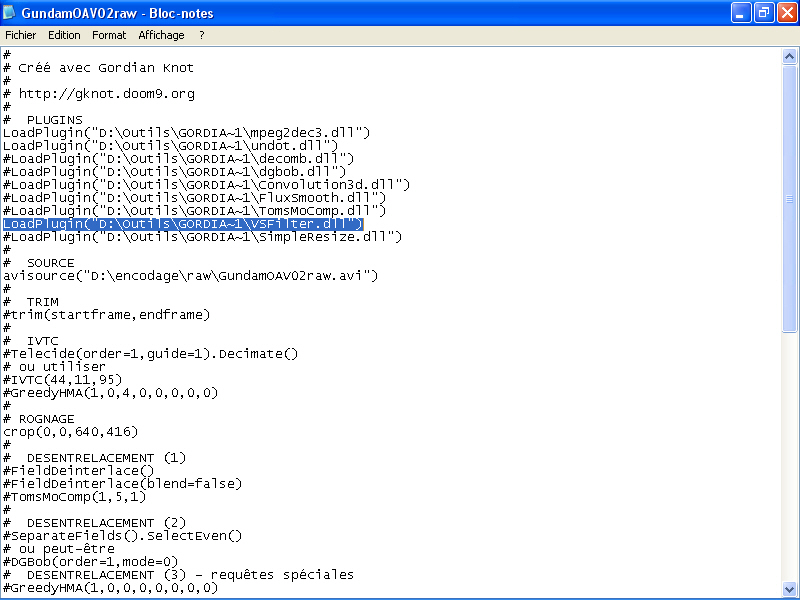Image resolution: width=800 pixels, height=600 pixels.
Task: Click the Telecide(order=1,guide=1).Decimate() line
Action: click(x=151, y=354)
